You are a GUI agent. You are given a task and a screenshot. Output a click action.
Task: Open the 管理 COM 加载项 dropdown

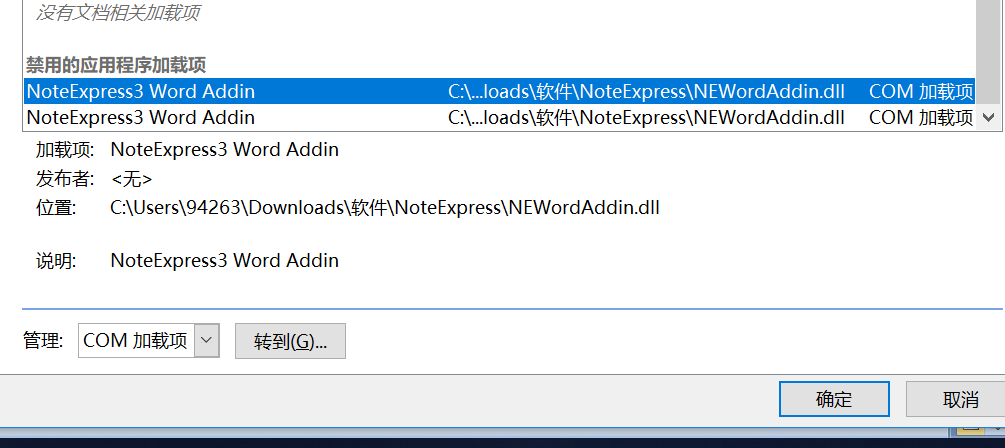tap(206, 340)
